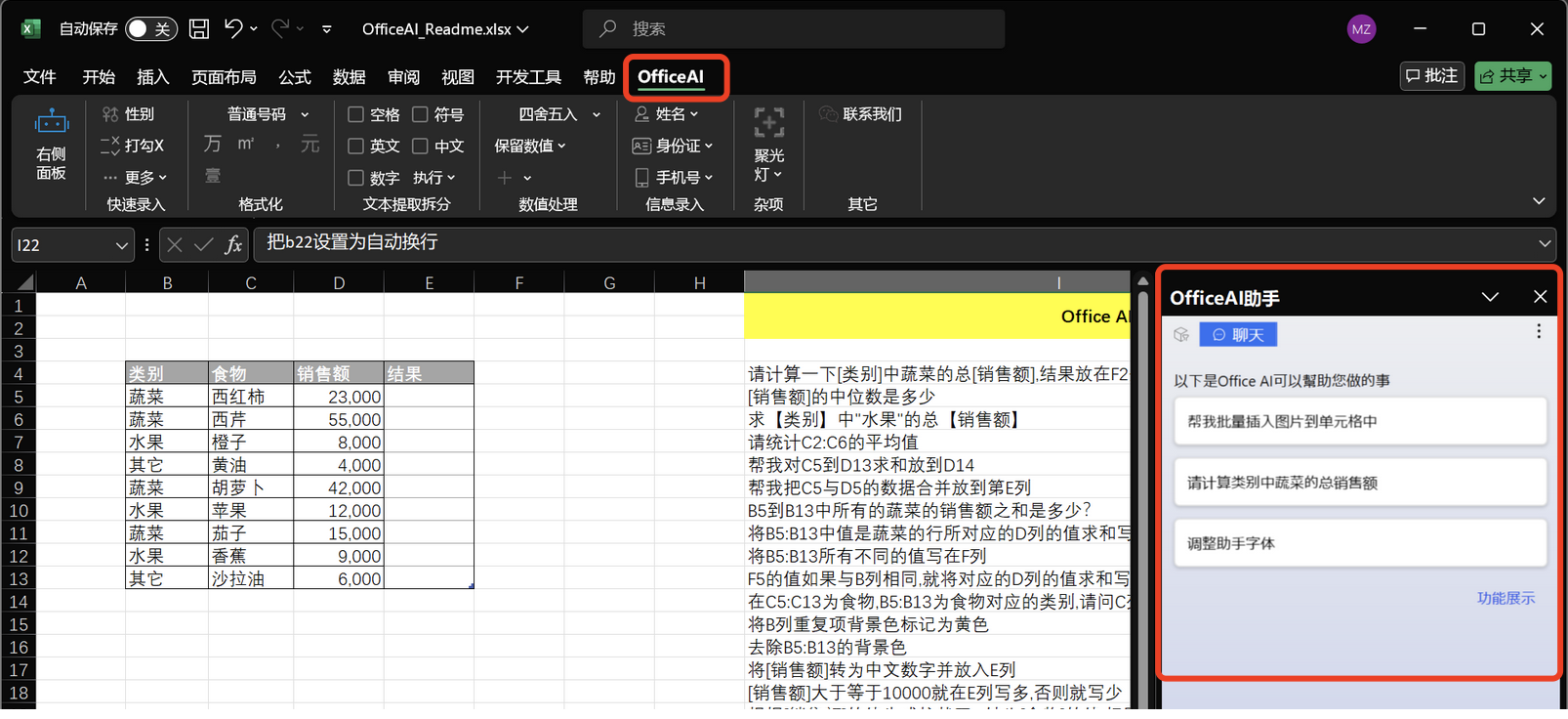Switch to the 公式 ribbon tab
Image resolution: width=1568 pixels, height=719 pixels.
(x=294, y=77)
